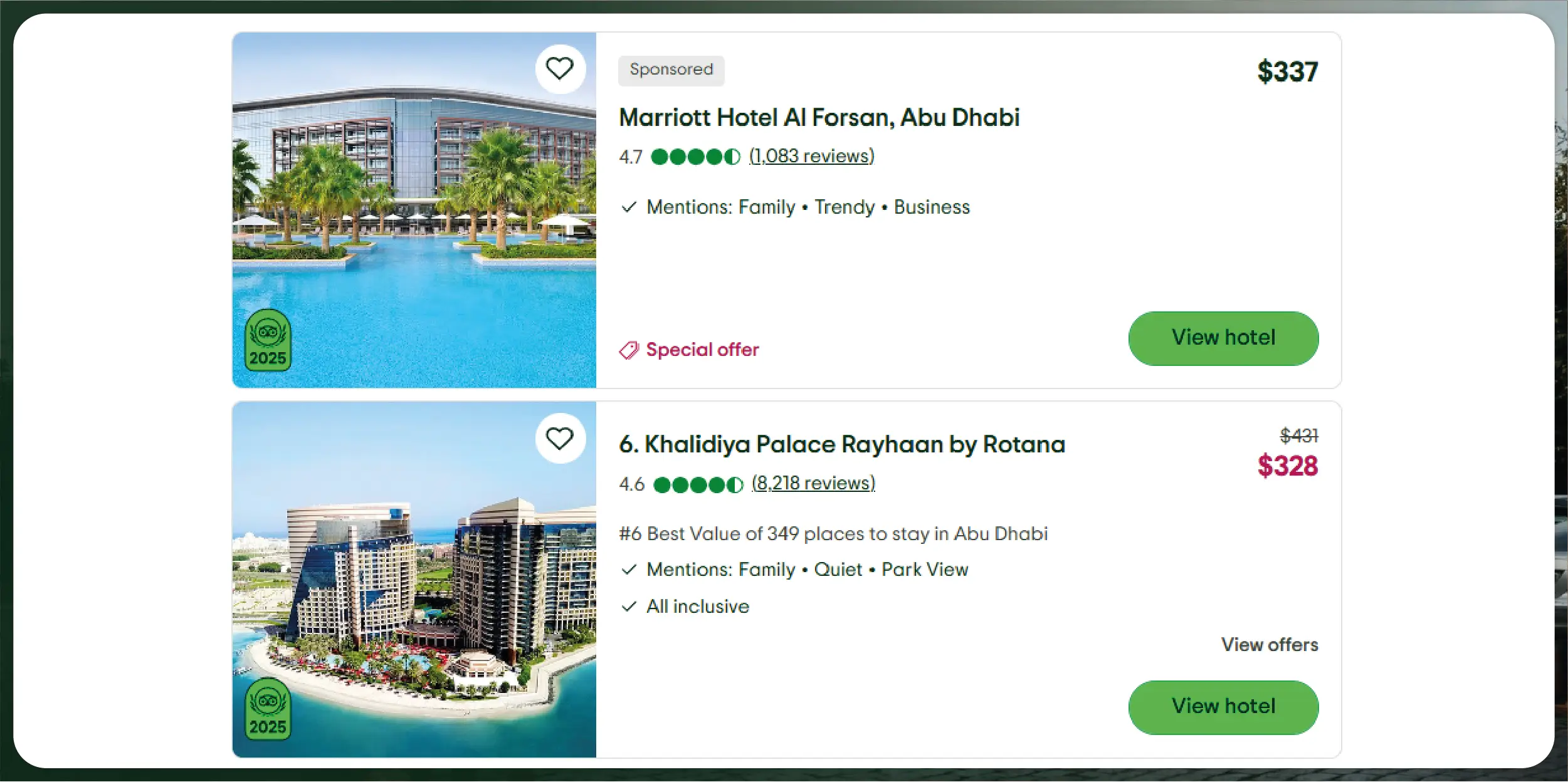The image size is (1568, 782).
Task: Click the Special offer text
Action: tap(702, 350)
